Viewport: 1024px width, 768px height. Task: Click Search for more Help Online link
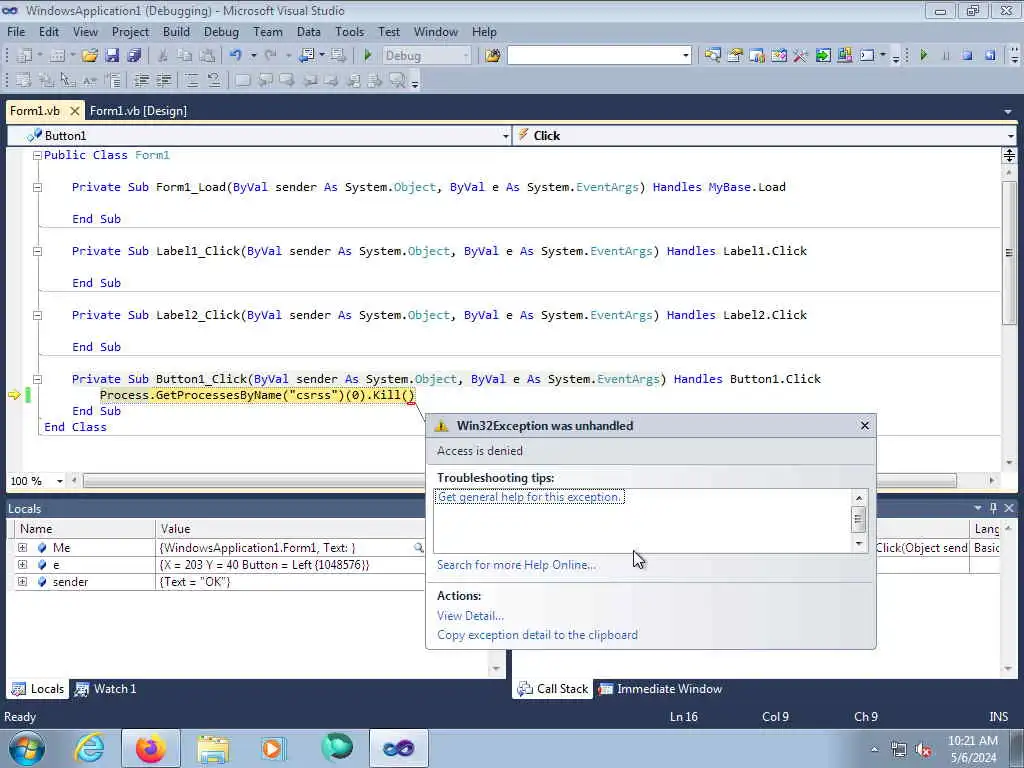click(516, 565)
